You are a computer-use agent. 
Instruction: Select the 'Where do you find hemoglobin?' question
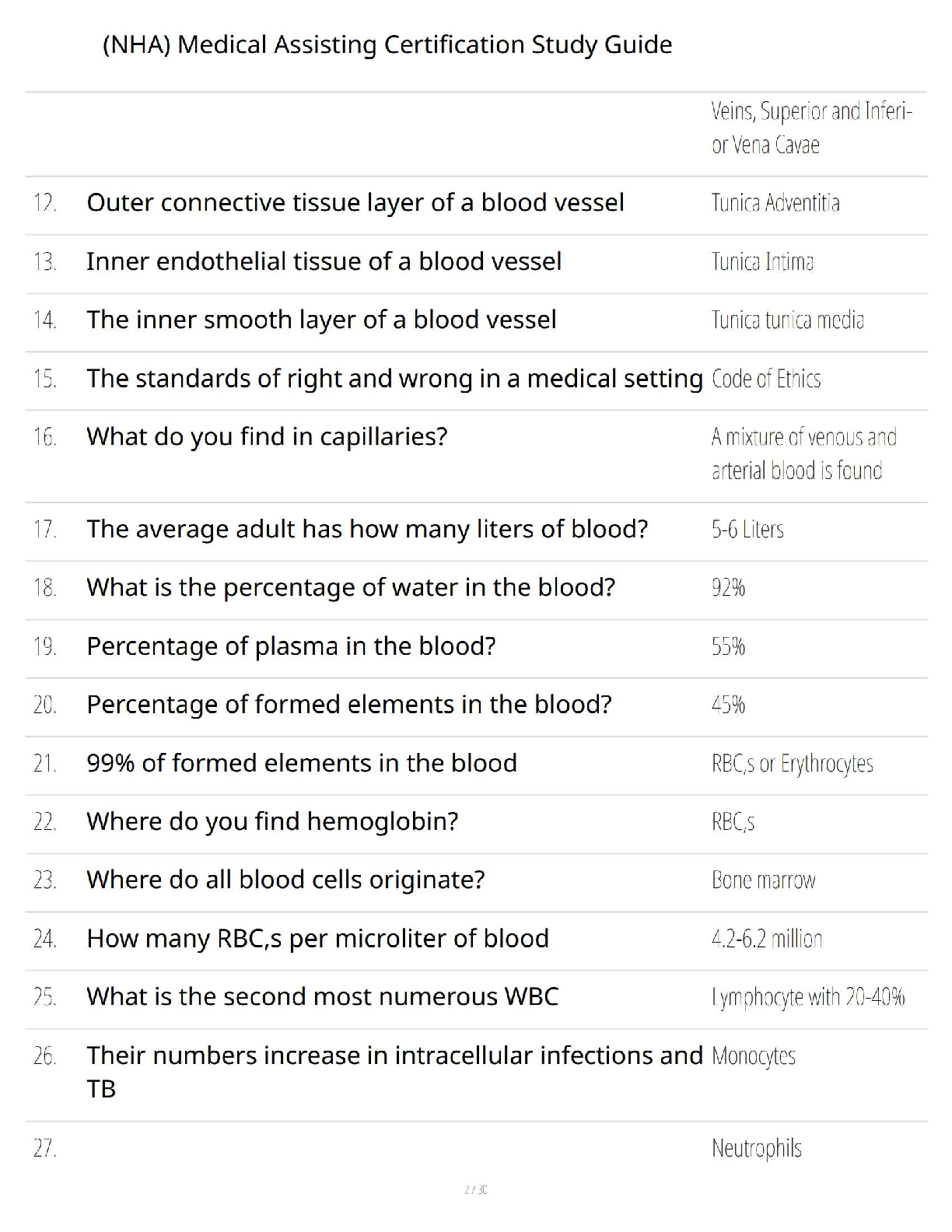click(272, 821)
